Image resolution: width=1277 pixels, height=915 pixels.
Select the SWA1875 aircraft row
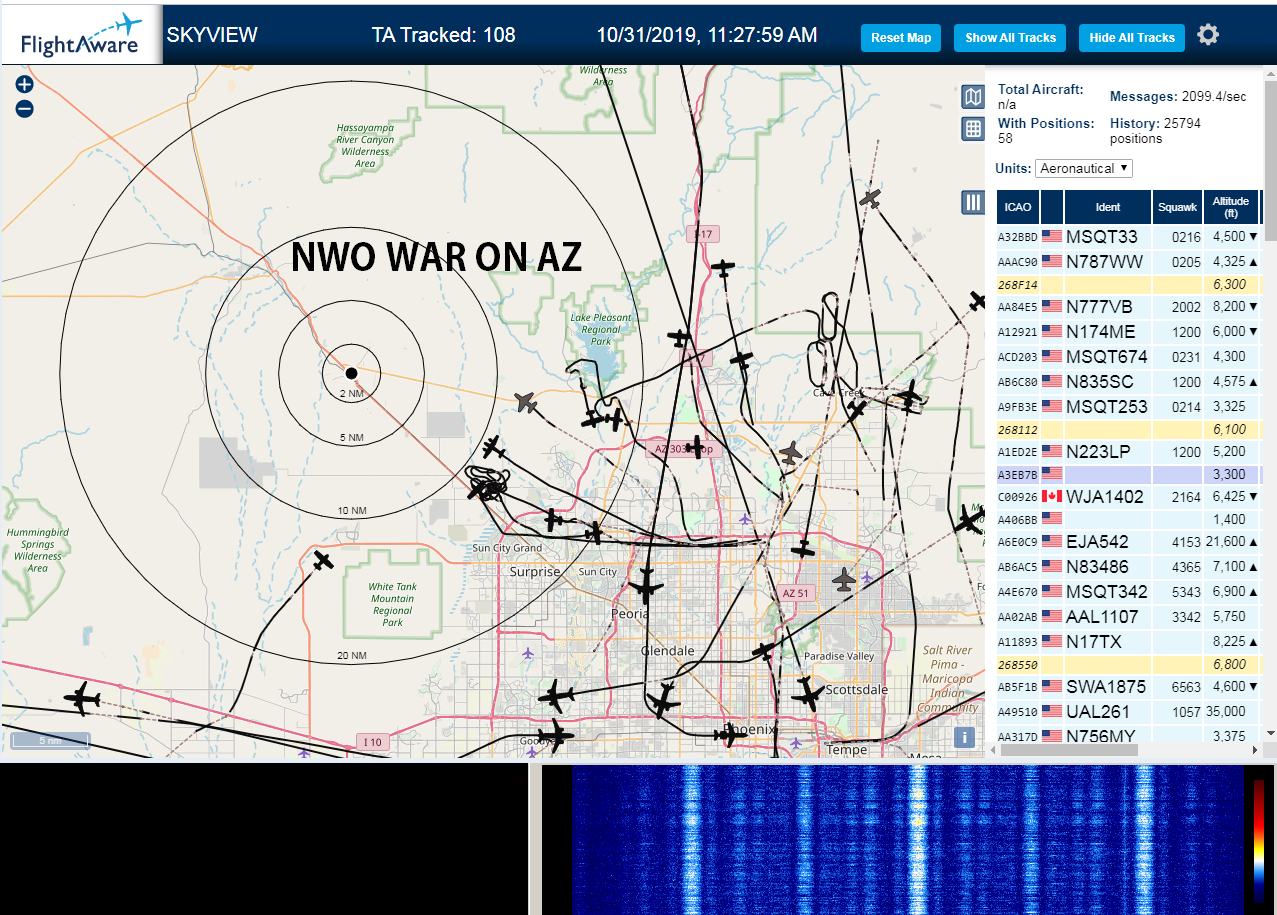(x=1129, y=687)
